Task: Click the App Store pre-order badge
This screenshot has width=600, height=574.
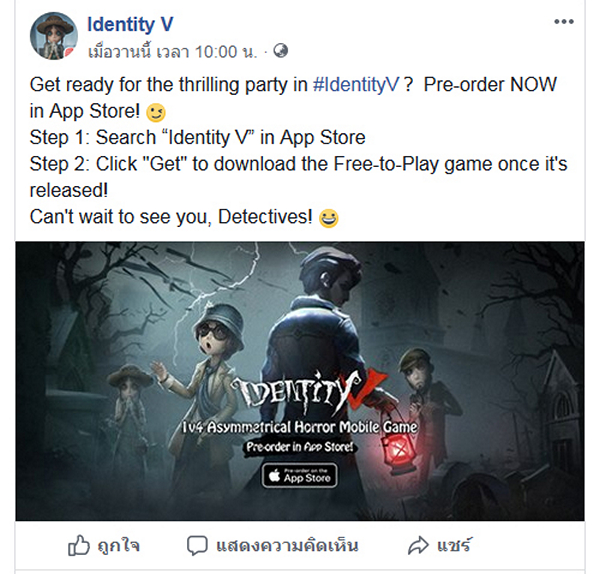Action: coord(300,475)
